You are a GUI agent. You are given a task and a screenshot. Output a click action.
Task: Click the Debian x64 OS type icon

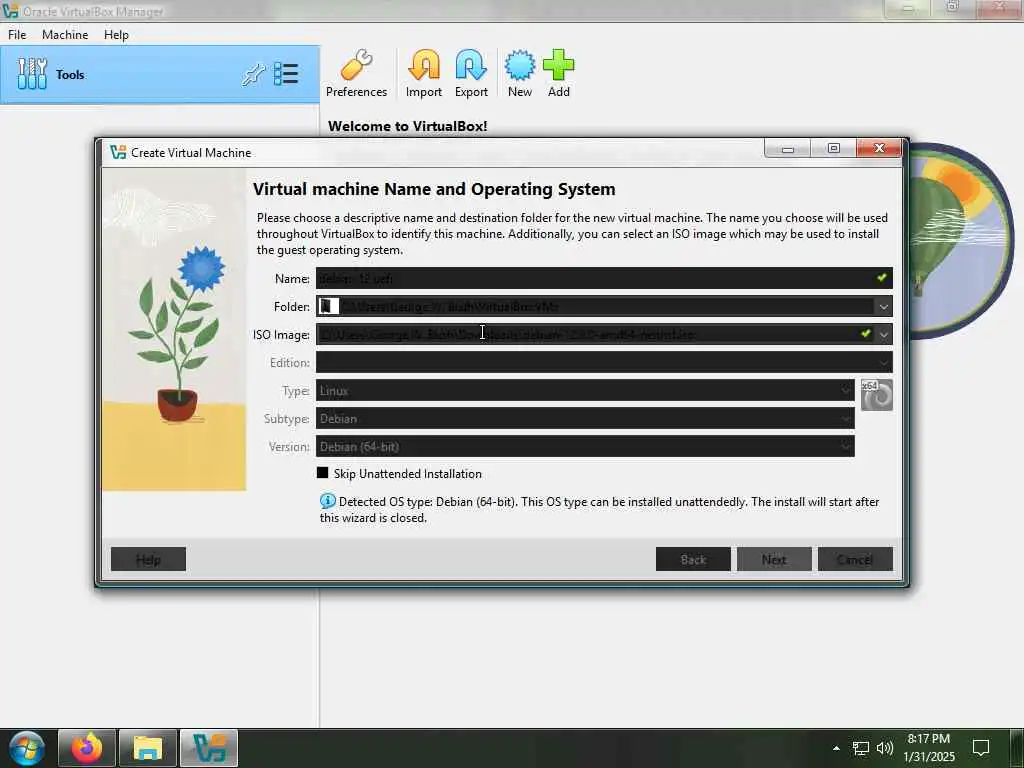click(x=876, y=395)
